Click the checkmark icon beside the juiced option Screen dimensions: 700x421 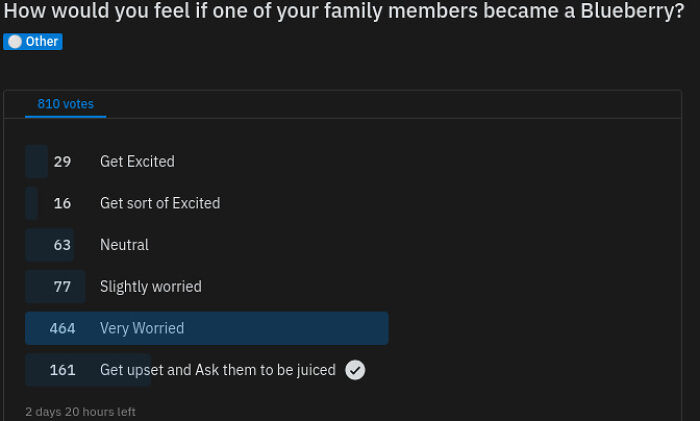(355, 370)
